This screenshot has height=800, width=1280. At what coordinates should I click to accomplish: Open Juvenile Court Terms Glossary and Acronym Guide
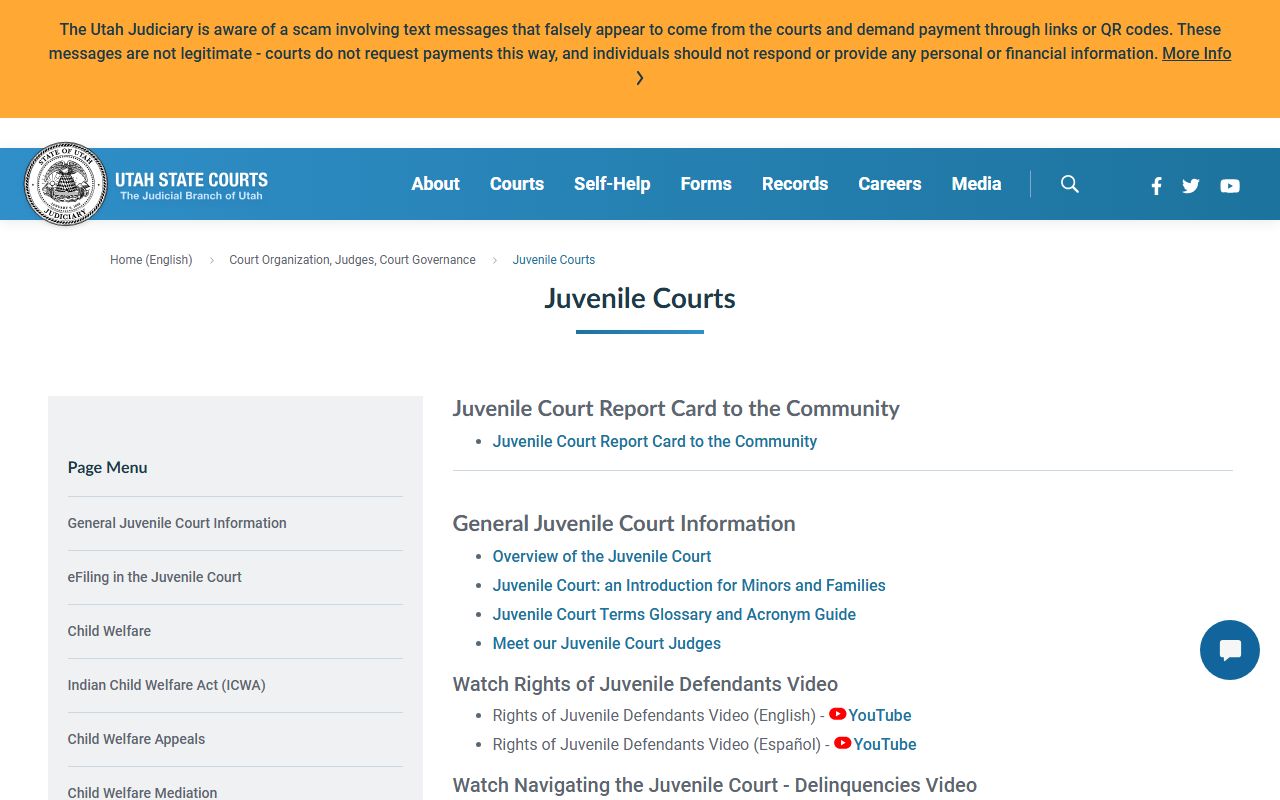point(674,615)
